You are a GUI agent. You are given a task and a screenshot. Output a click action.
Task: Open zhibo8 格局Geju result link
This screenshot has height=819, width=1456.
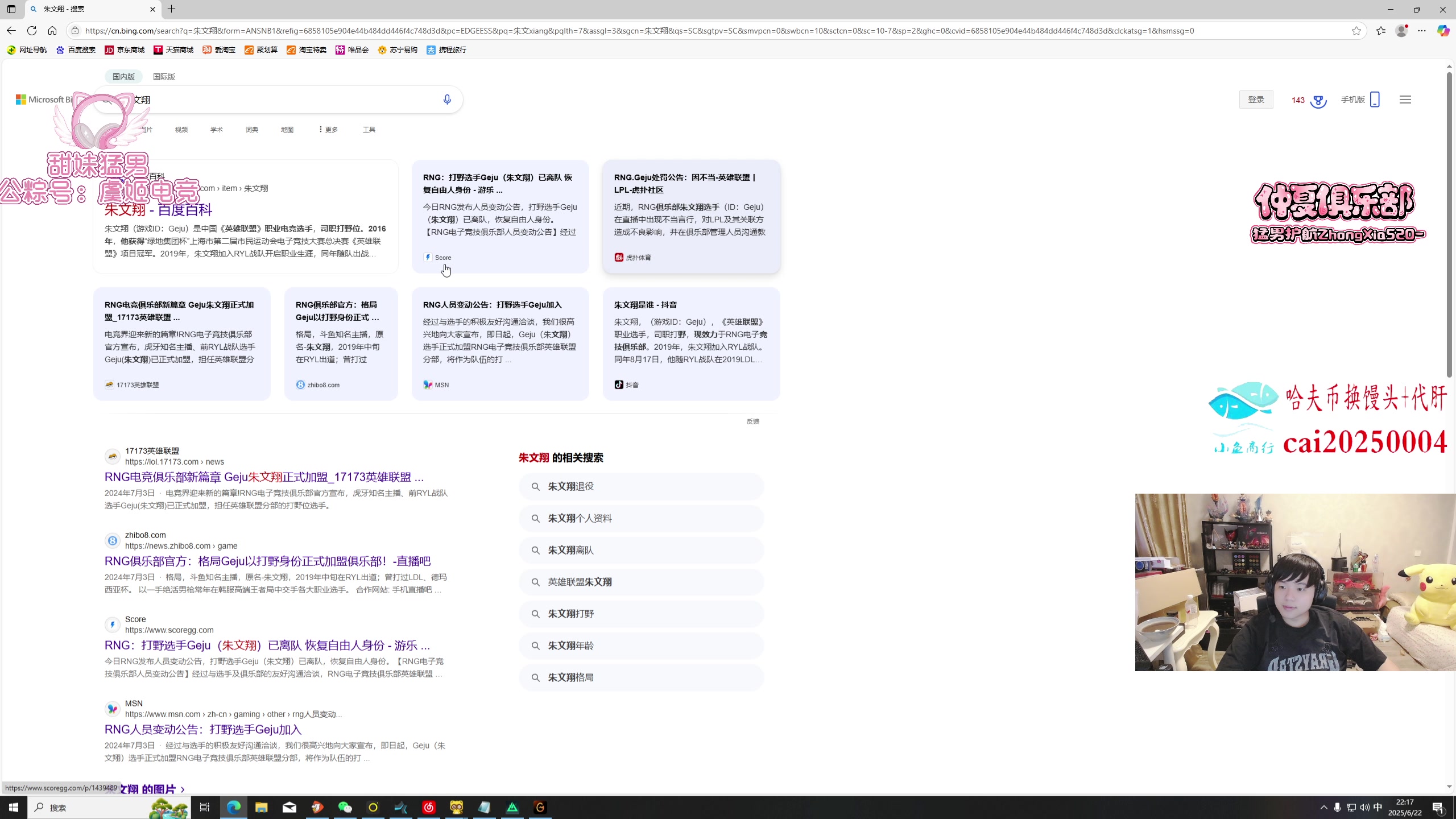tap(267, 561)
